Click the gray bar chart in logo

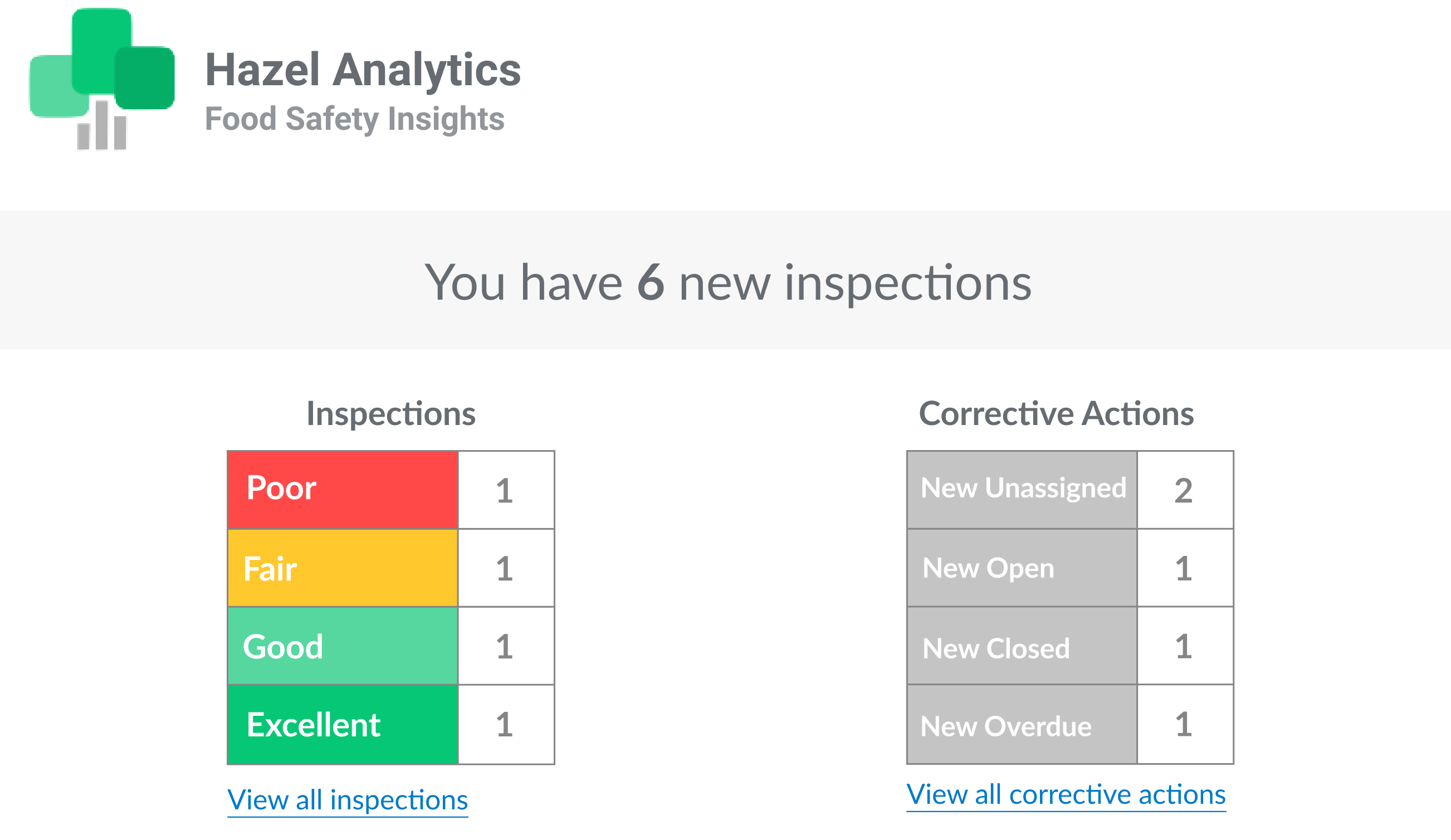[x=101, y=126]
